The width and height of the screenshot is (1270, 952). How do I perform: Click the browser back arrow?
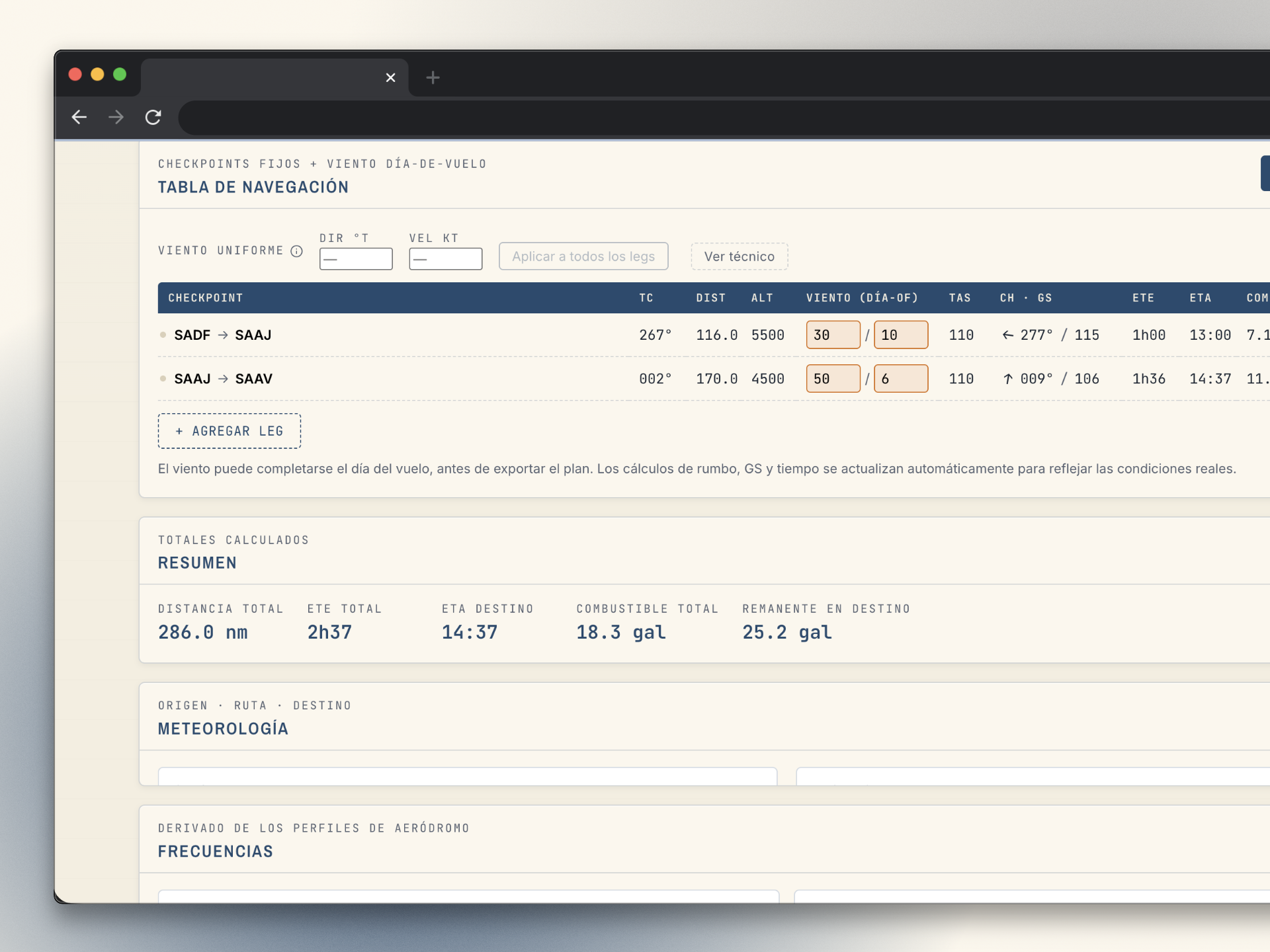pyautogui.click(x=79, y=117)
